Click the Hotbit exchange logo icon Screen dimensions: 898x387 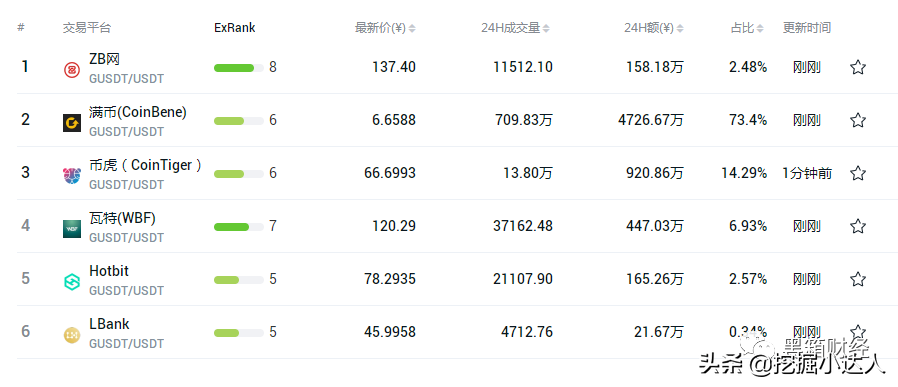(x=72, y=282)
